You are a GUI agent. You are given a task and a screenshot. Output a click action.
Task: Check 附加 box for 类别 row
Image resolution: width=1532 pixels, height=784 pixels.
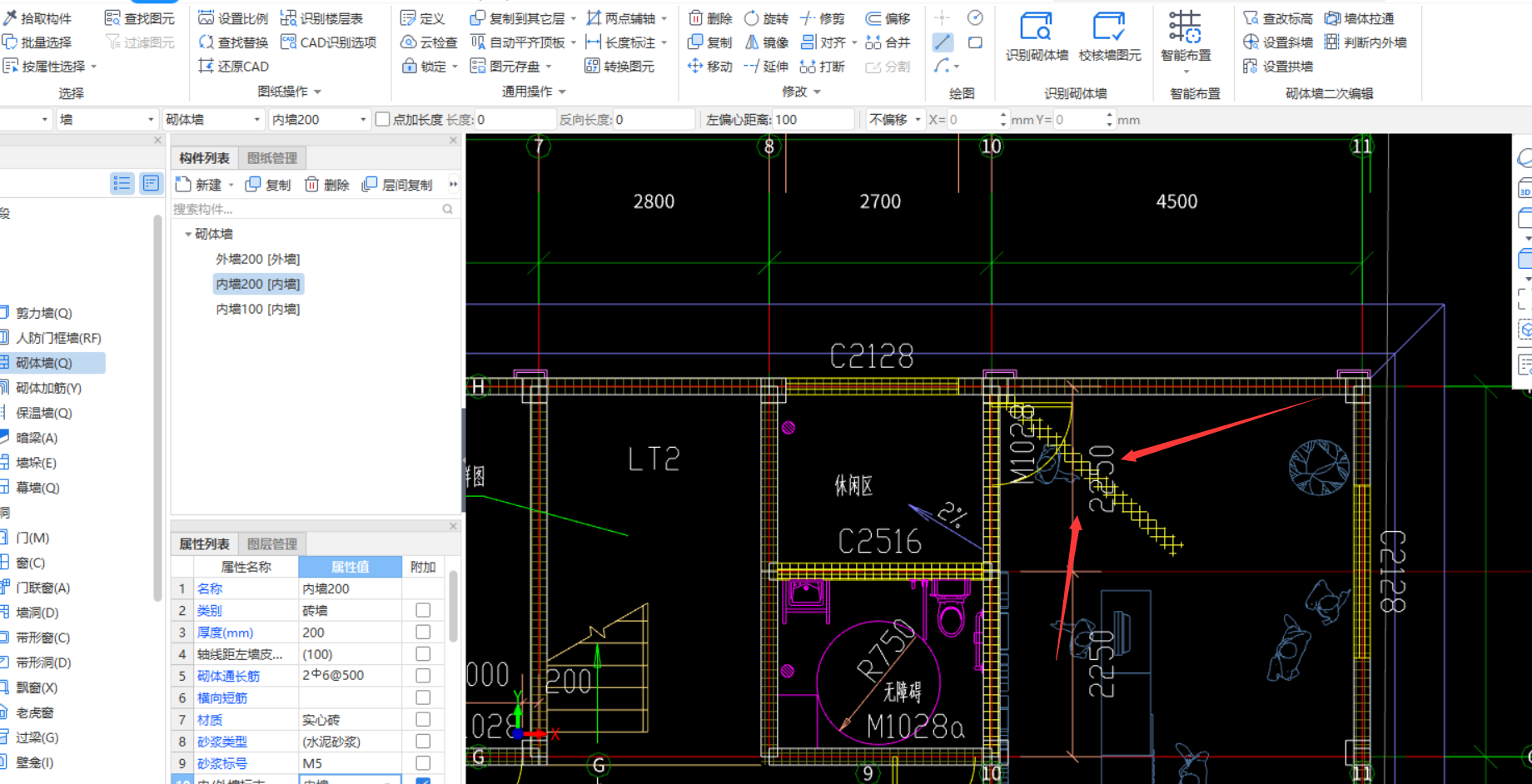tap(423, 610)
